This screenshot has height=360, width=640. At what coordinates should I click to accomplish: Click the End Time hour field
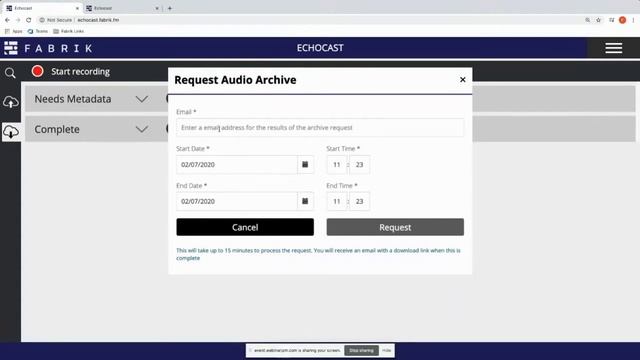click(337, 201)
